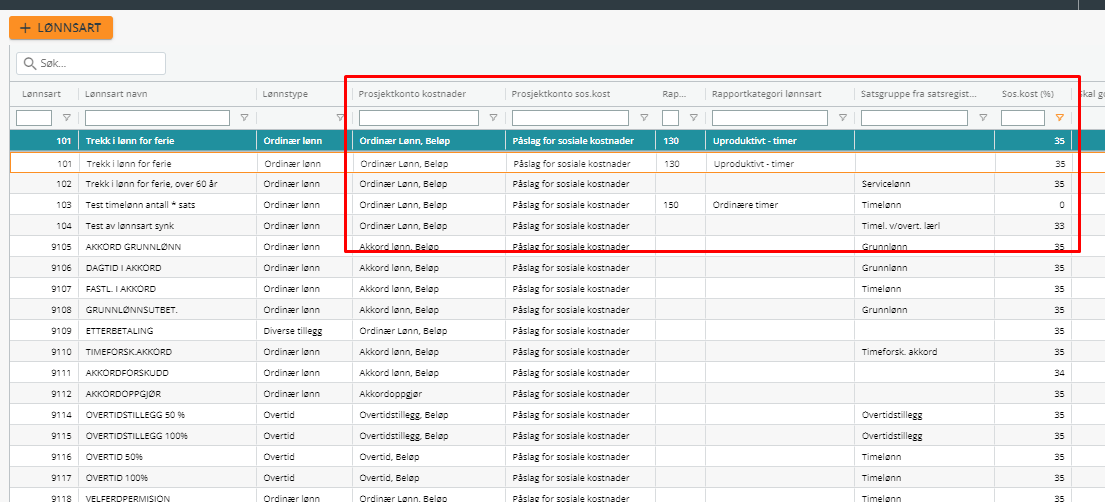Click the Lønnsart navn filter input

tap(157, 118)
